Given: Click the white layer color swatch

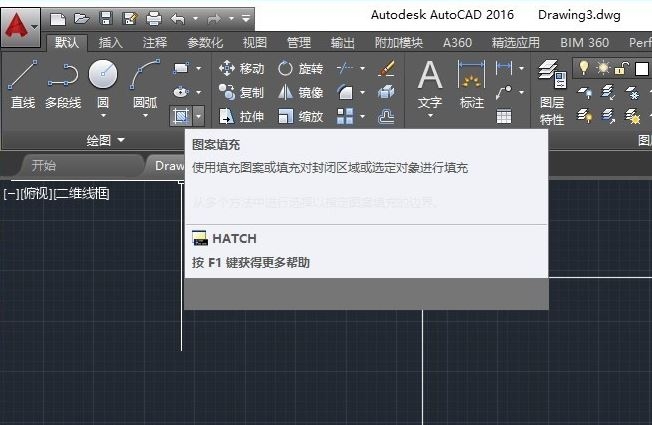Looking at the screenshot, I should [x=641, y=69].
